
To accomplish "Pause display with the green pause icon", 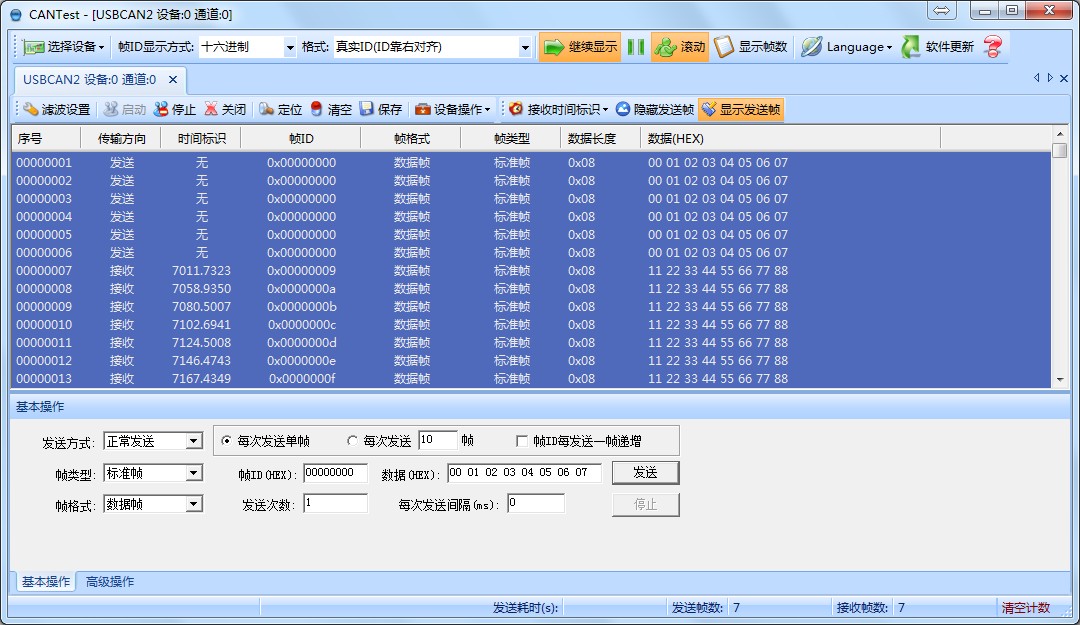I will pyautogui.click(x=635, y=46).
